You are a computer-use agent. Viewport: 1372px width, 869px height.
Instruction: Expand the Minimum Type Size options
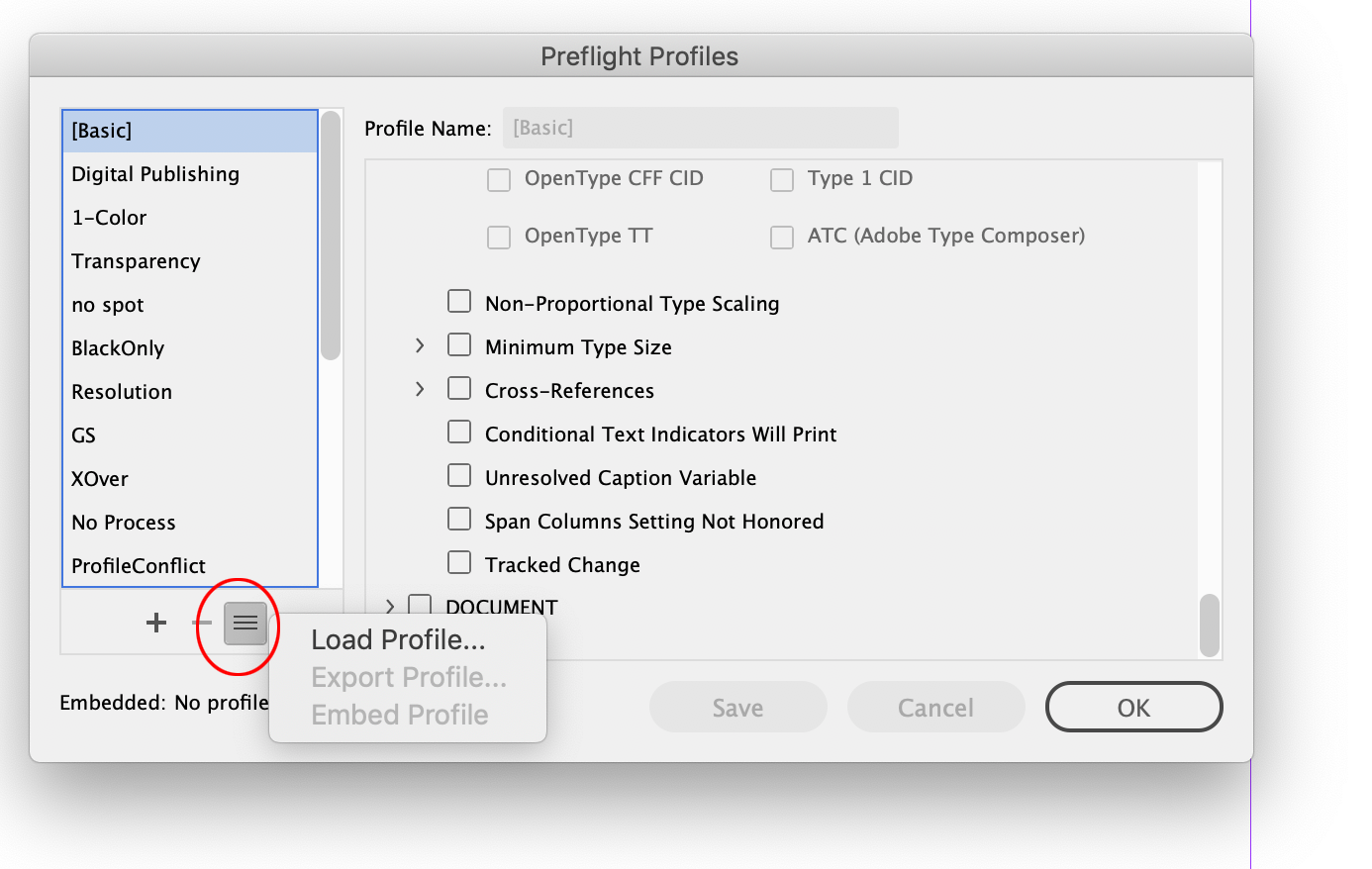(419, 345)
